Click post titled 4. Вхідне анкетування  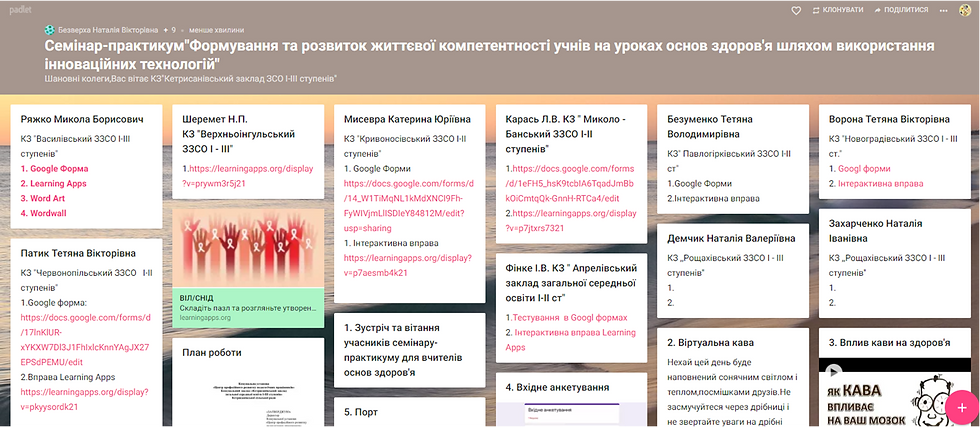pos(558,388)
